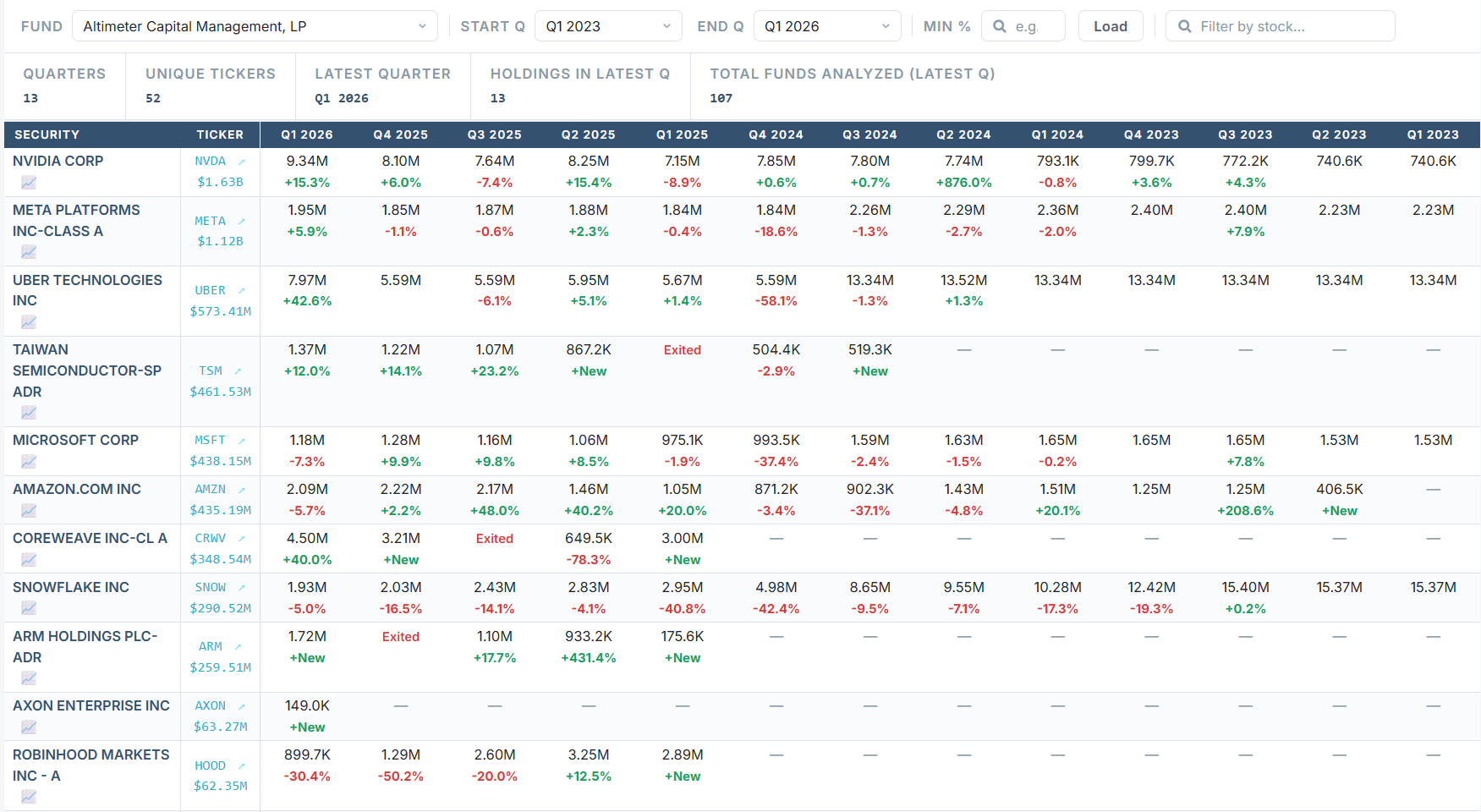Click TOTAL FUNDS ANALYZED value 107

[x=721, y=98]
